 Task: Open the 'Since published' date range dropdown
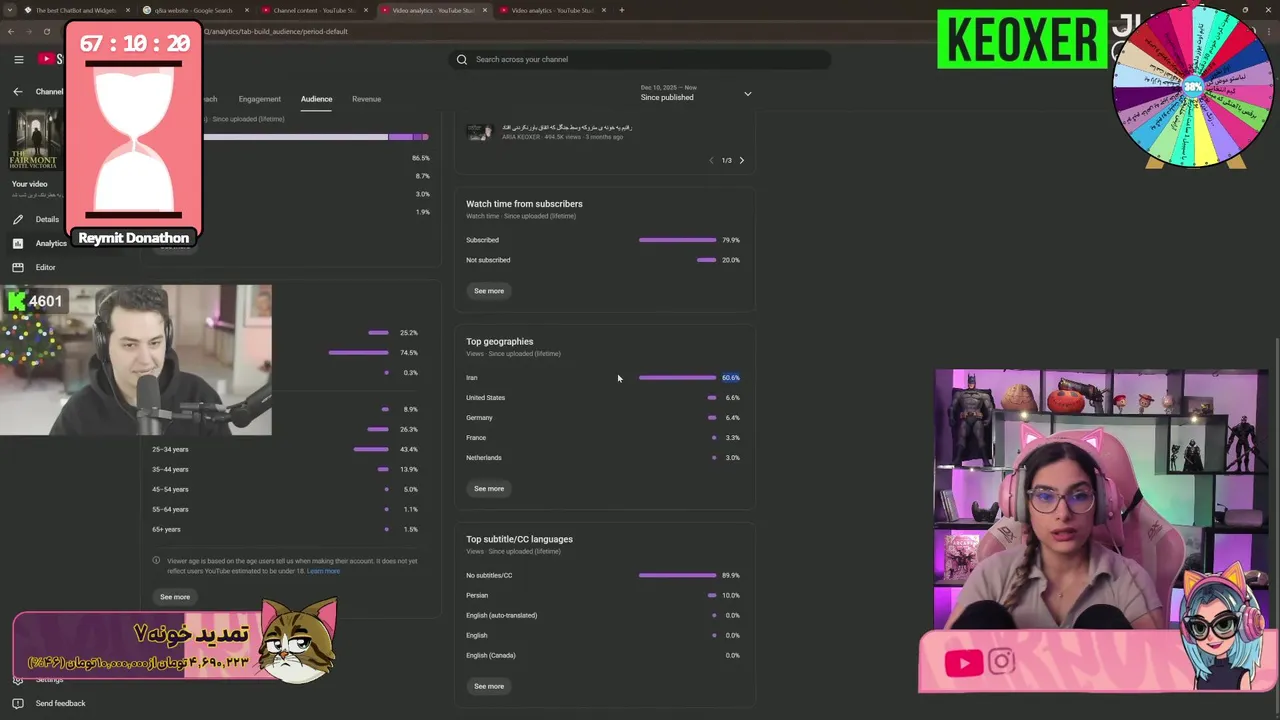click(x=696, y=93)
